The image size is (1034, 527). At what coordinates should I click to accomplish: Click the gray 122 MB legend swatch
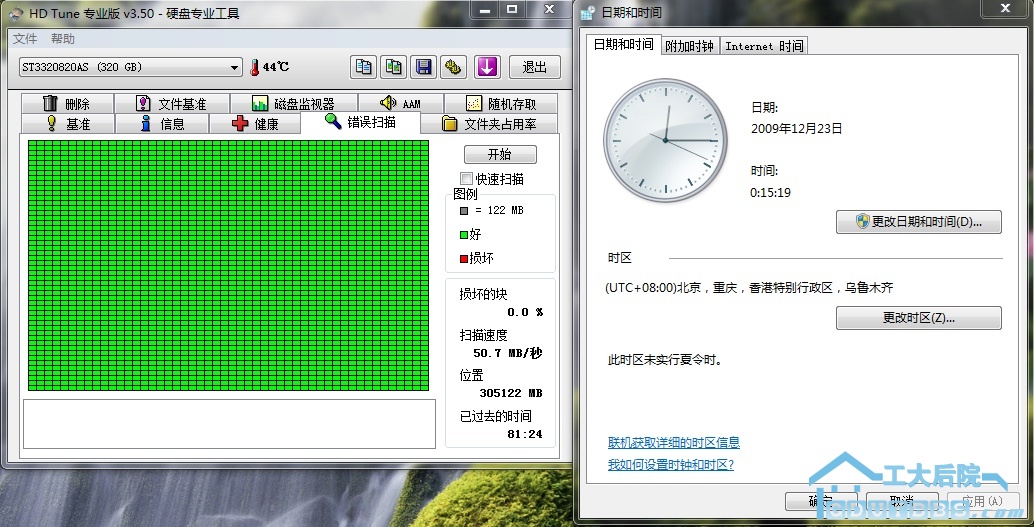464,210
